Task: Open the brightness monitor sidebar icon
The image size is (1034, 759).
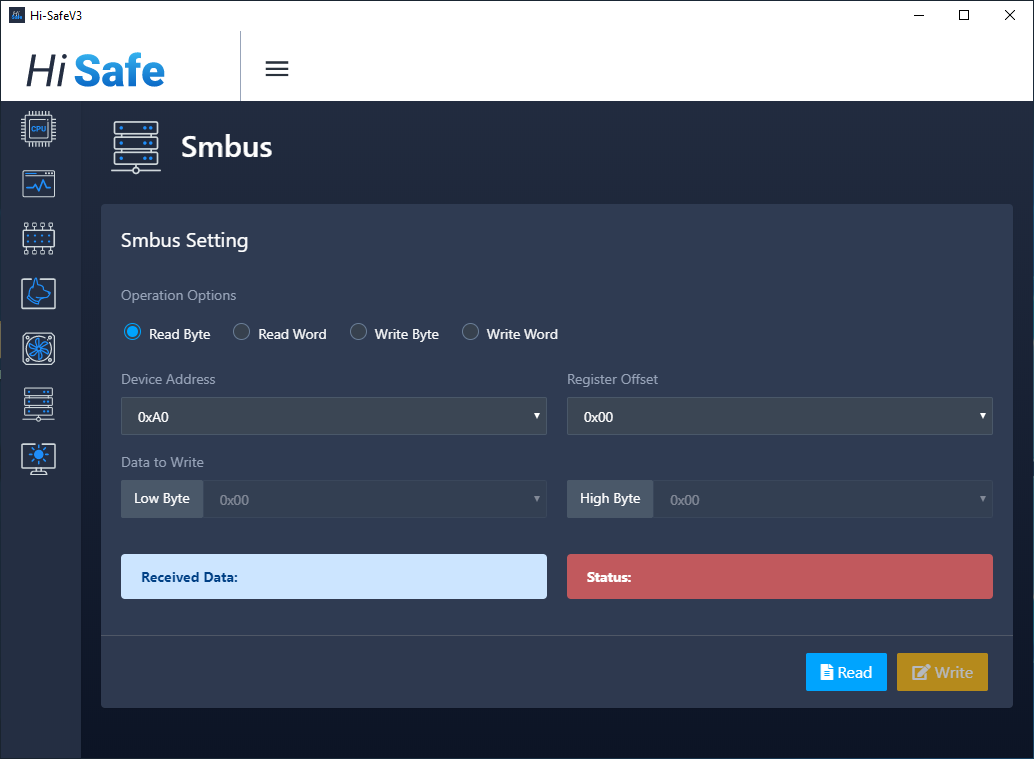Action: [38, 458]
